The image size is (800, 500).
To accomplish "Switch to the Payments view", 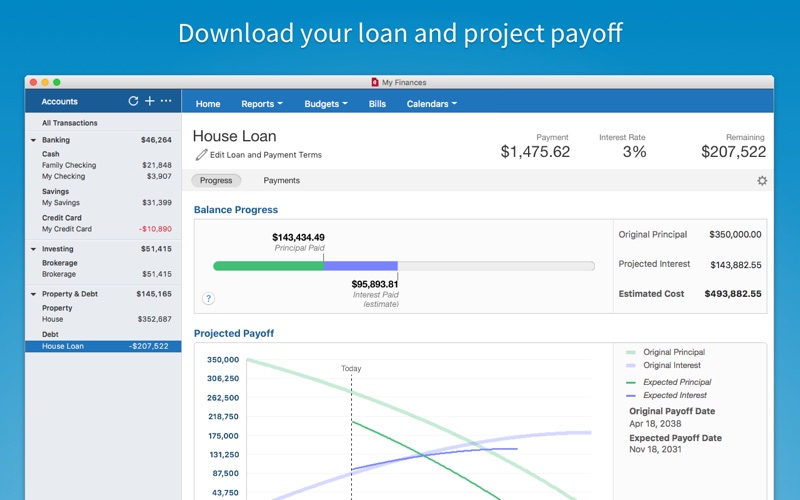I will (x=282, y=181).
